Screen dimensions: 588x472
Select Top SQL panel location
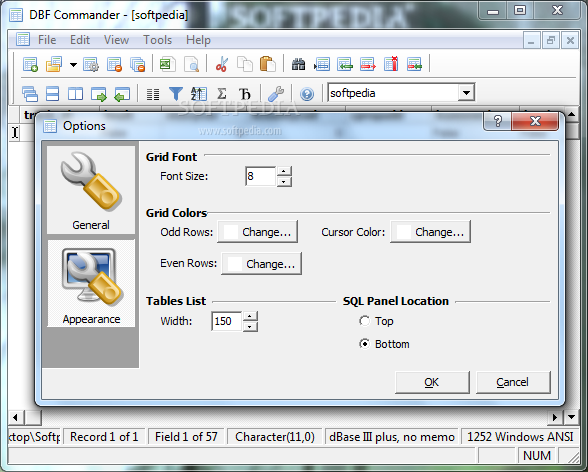pyautogui.click(x=376, y=321)
